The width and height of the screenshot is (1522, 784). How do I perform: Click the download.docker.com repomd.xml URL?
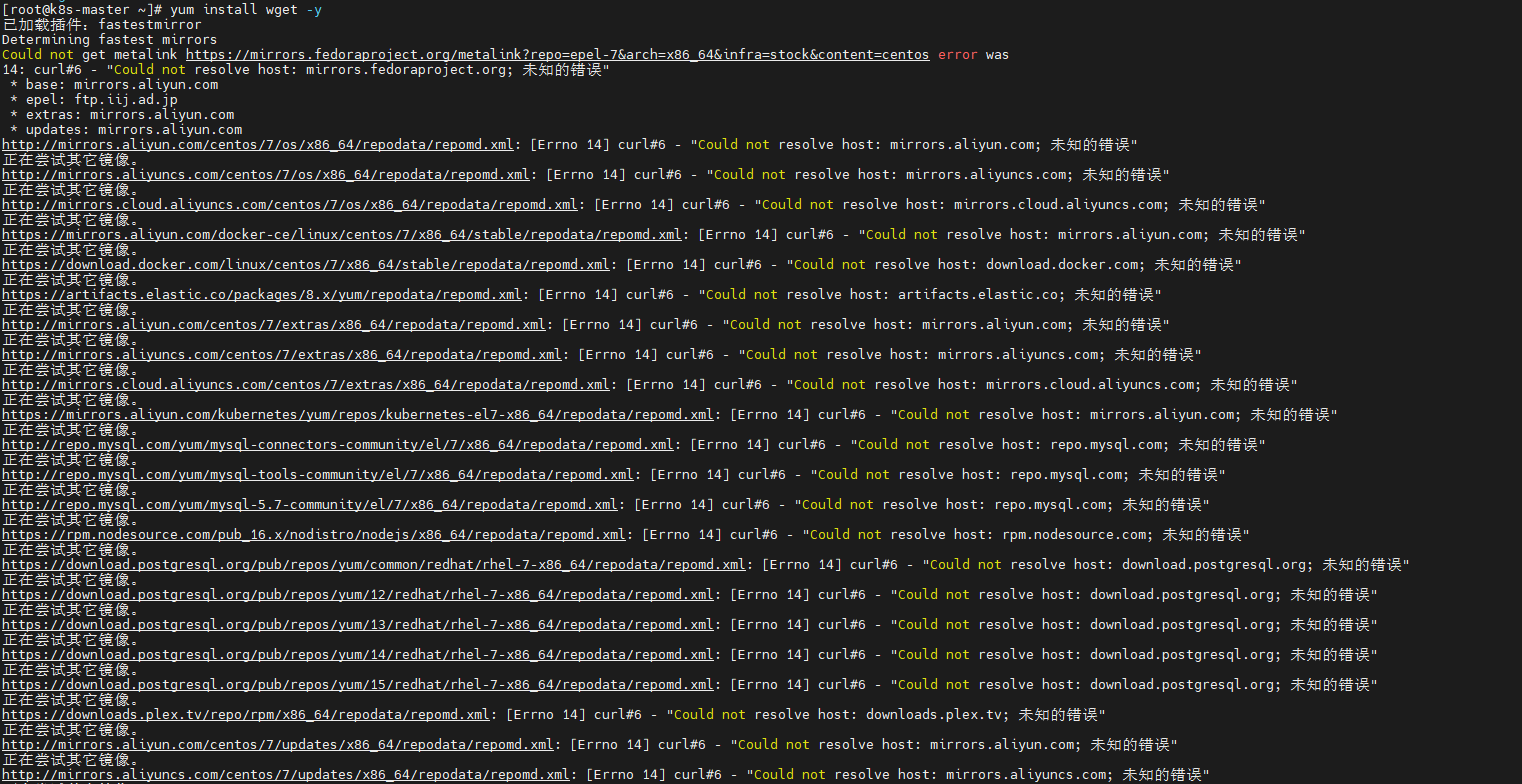pos(306,264)
